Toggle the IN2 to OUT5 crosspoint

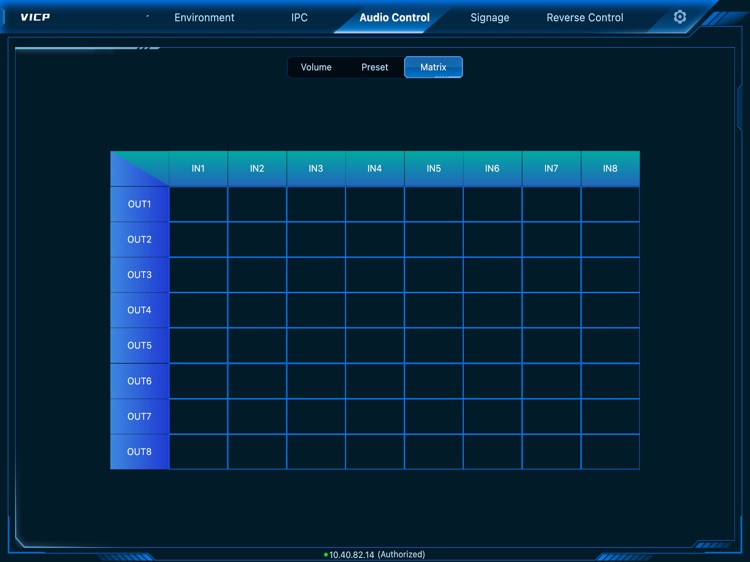pyautogui.click(x=257, y=346)
